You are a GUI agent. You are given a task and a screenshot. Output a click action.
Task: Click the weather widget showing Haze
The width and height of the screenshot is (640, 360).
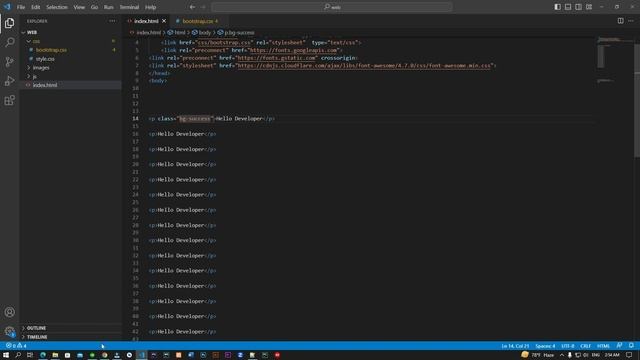(538, 355)
